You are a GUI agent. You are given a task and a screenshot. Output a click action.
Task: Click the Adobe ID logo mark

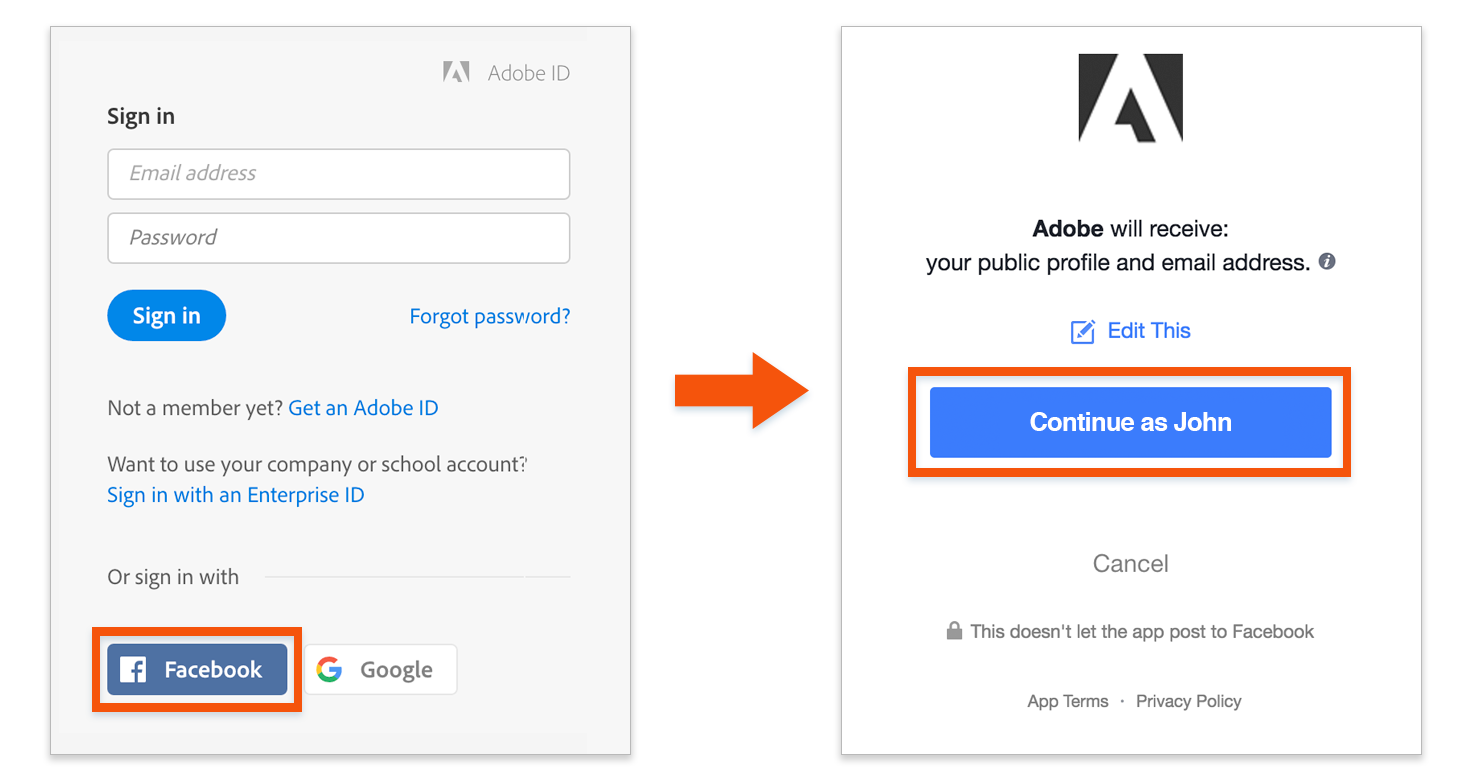click(x=455, y=71)
